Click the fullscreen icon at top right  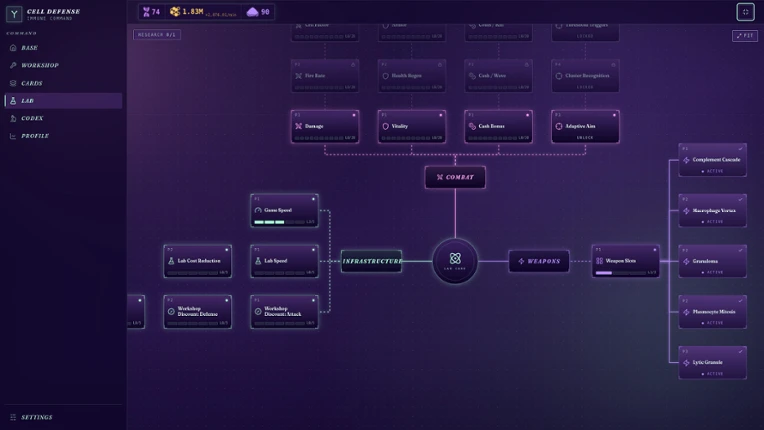click(x=745, y=12)
